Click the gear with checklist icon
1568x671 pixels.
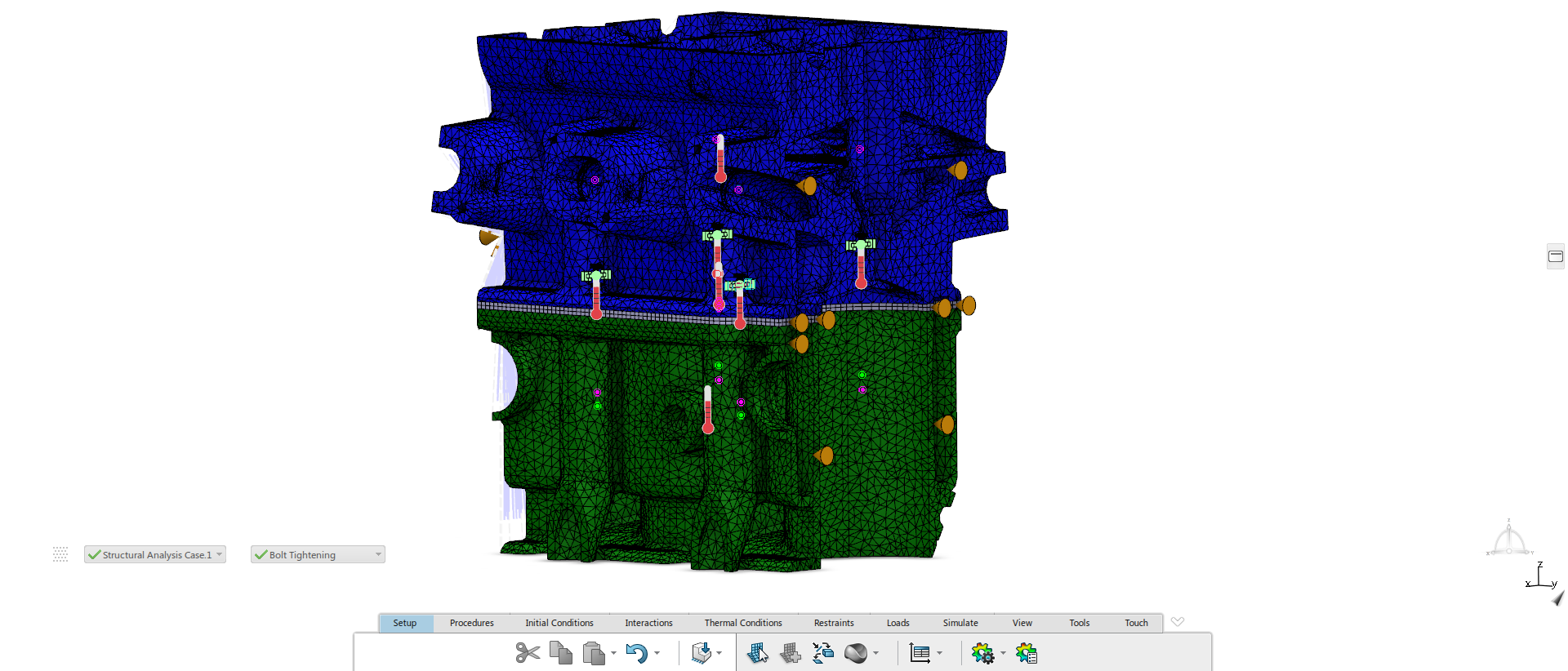coord(1026,653)
